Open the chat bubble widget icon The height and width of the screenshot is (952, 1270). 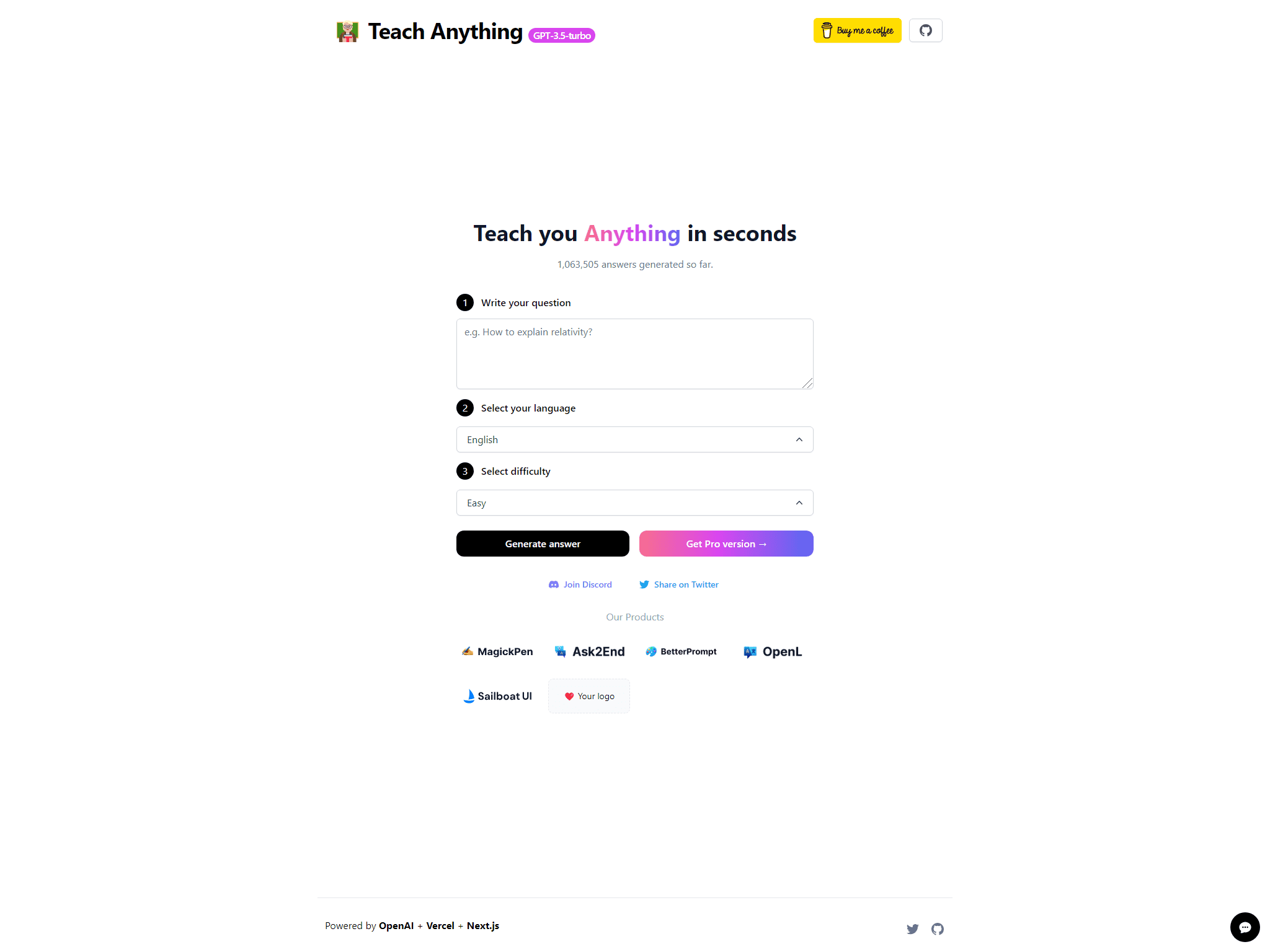pos(1245,927)
